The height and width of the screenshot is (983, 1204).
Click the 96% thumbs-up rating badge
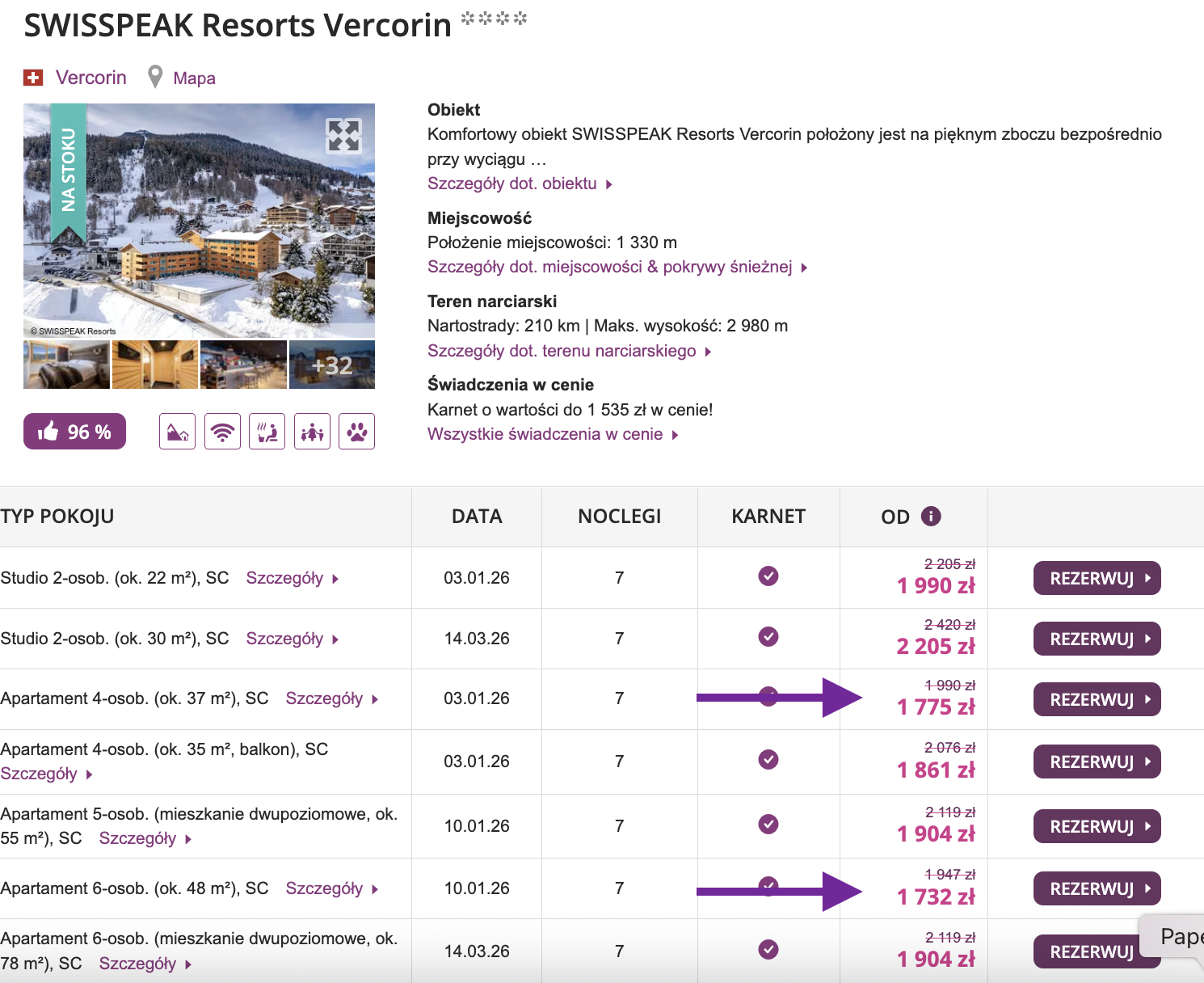point(74,431)
